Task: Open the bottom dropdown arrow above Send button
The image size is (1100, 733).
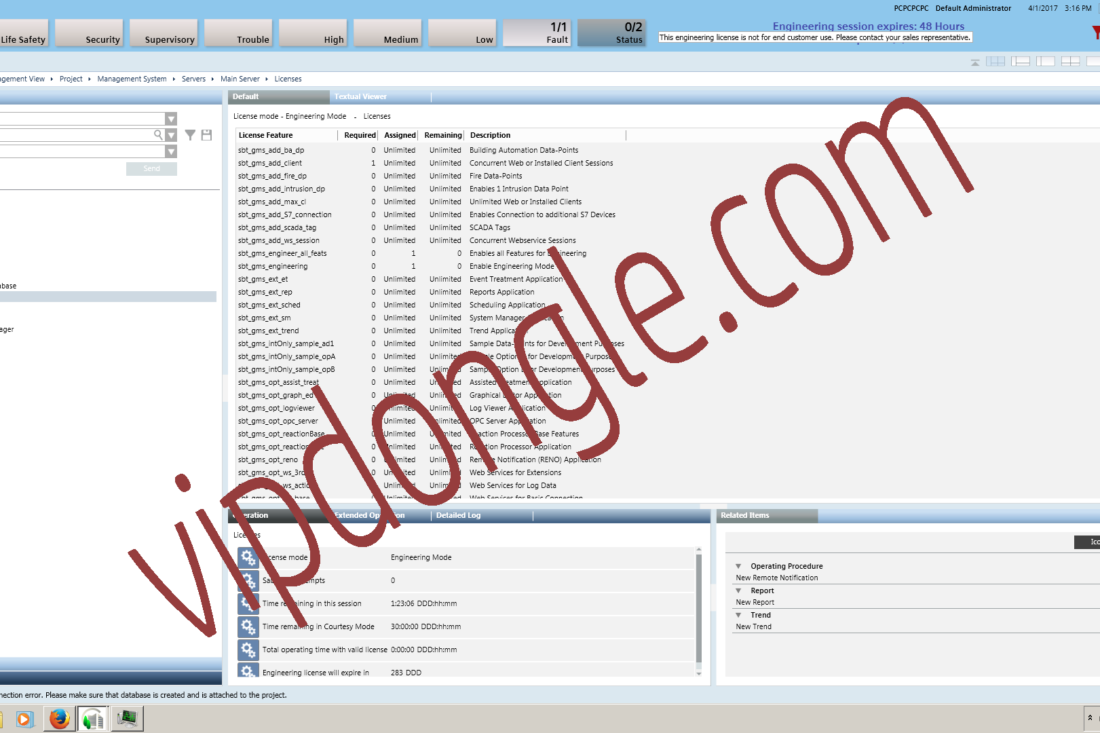Action: tap(170, 152)
